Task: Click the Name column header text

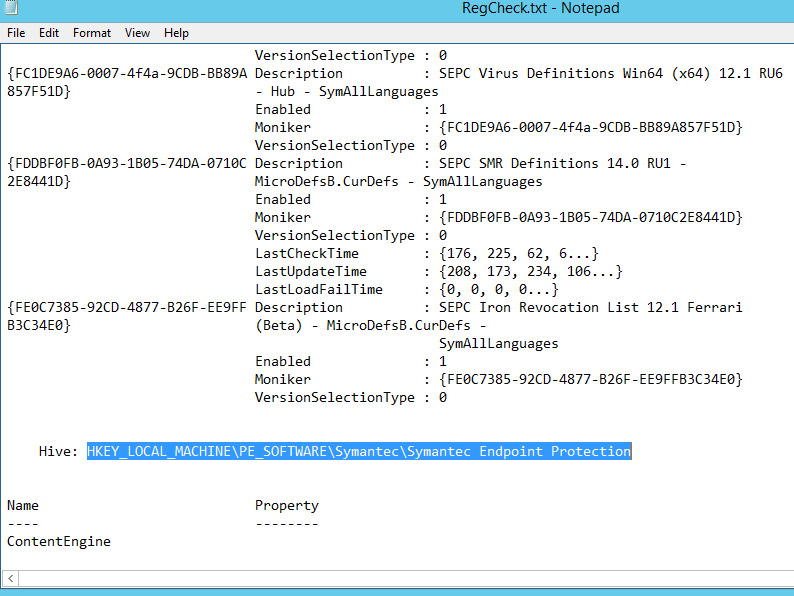Action: (x=23, y=506)
